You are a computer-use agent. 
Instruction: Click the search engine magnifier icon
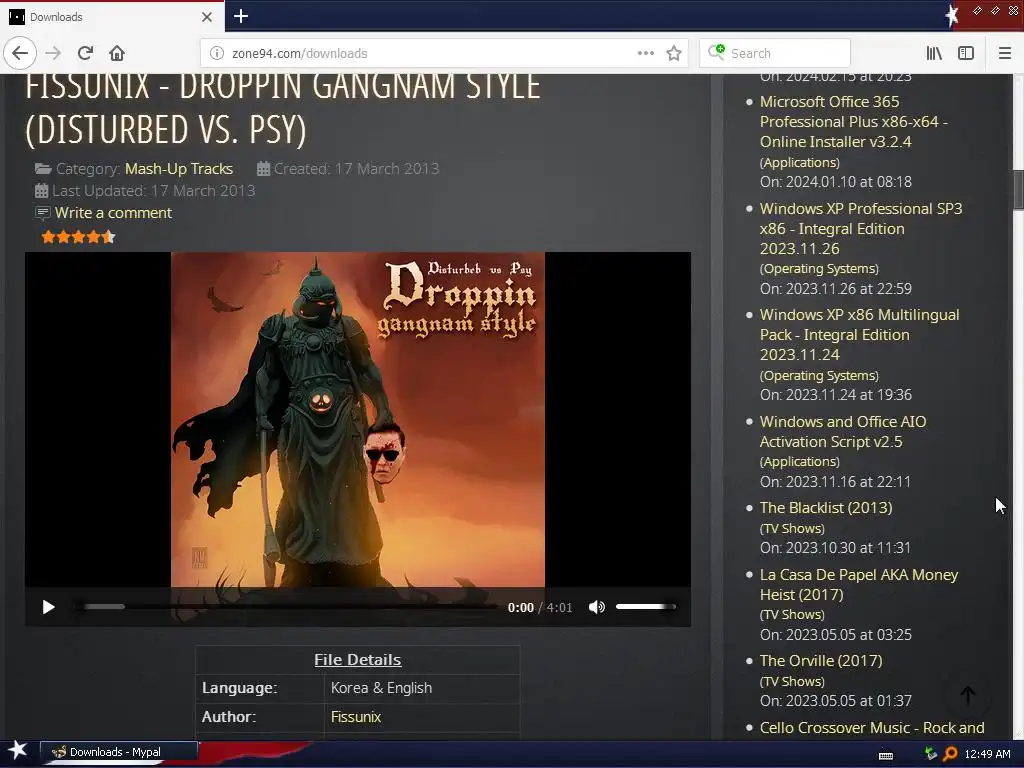click(716, 52)
